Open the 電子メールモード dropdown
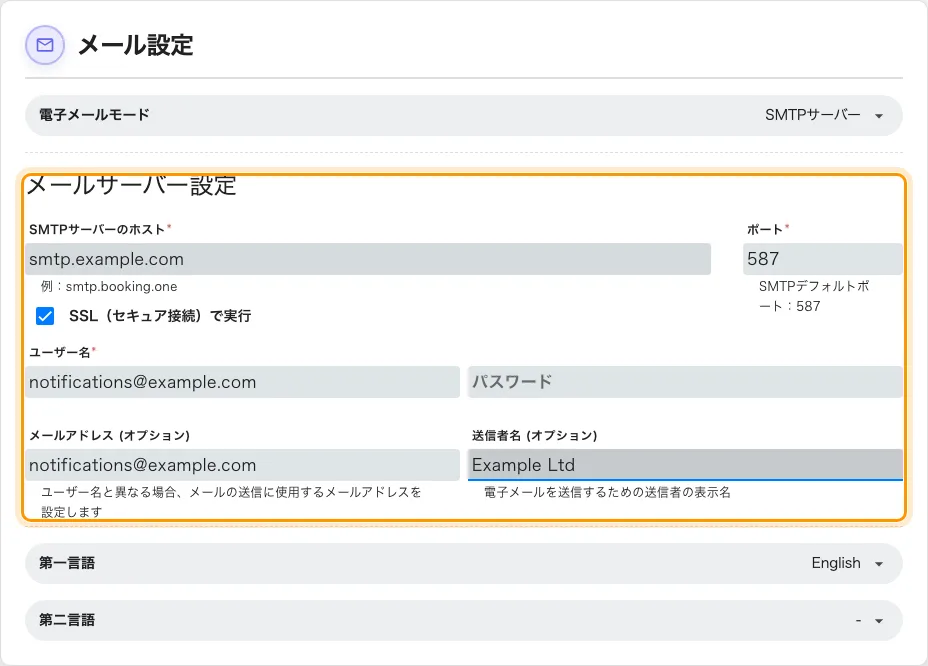Viewport: 928px width, 666px height. point(463,115)
